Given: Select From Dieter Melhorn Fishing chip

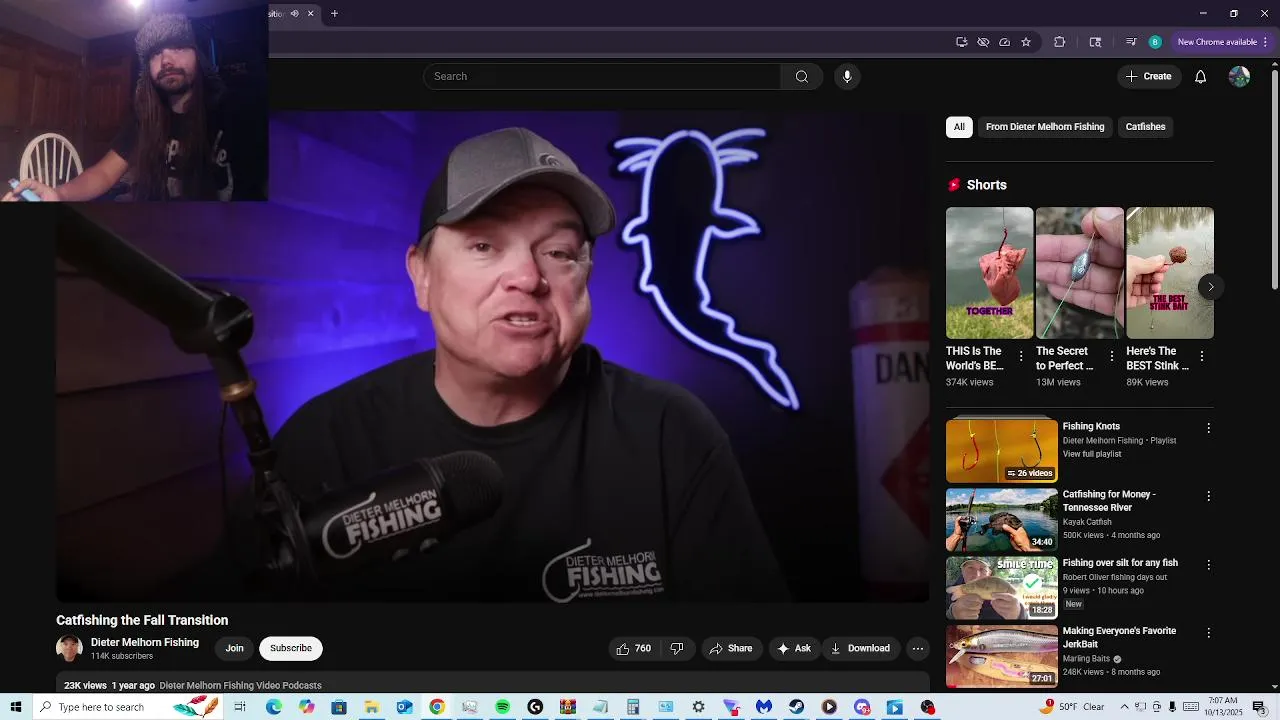Looking at the screenshot, I should (1045, 127).
